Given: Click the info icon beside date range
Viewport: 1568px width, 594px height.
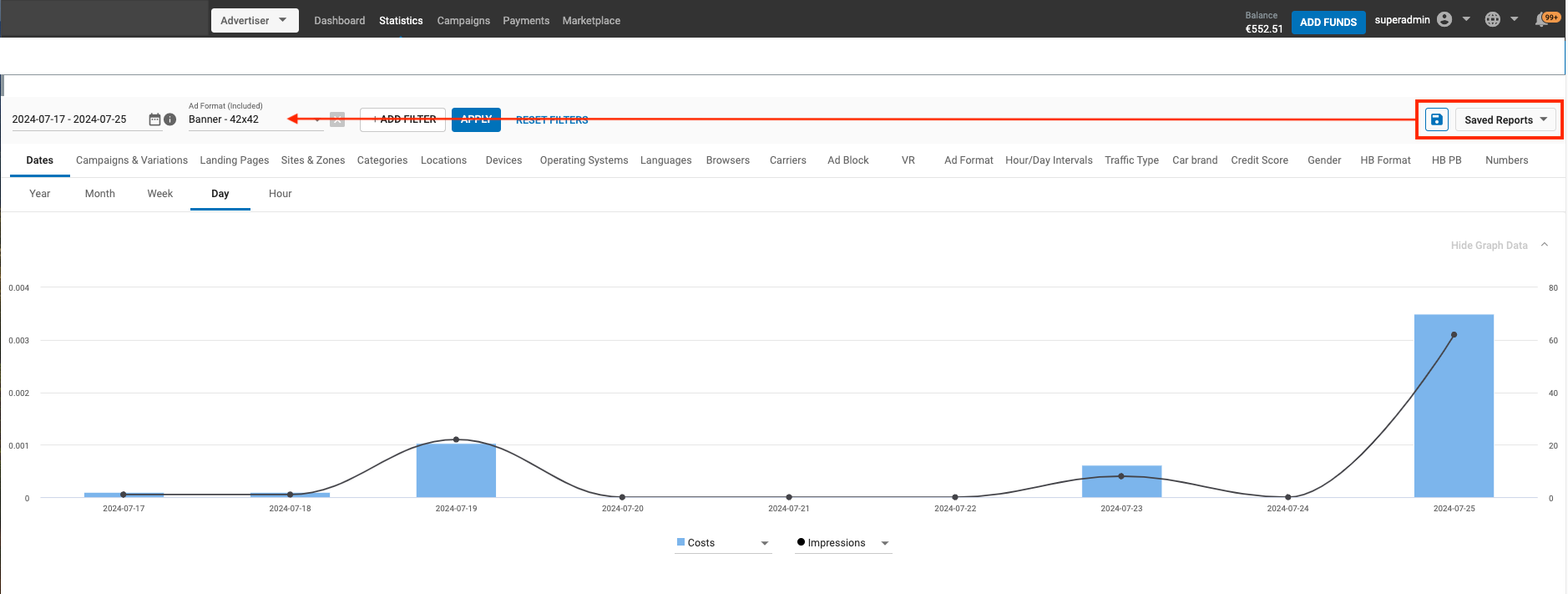Looking at the screenshot, I should [170, 119].
